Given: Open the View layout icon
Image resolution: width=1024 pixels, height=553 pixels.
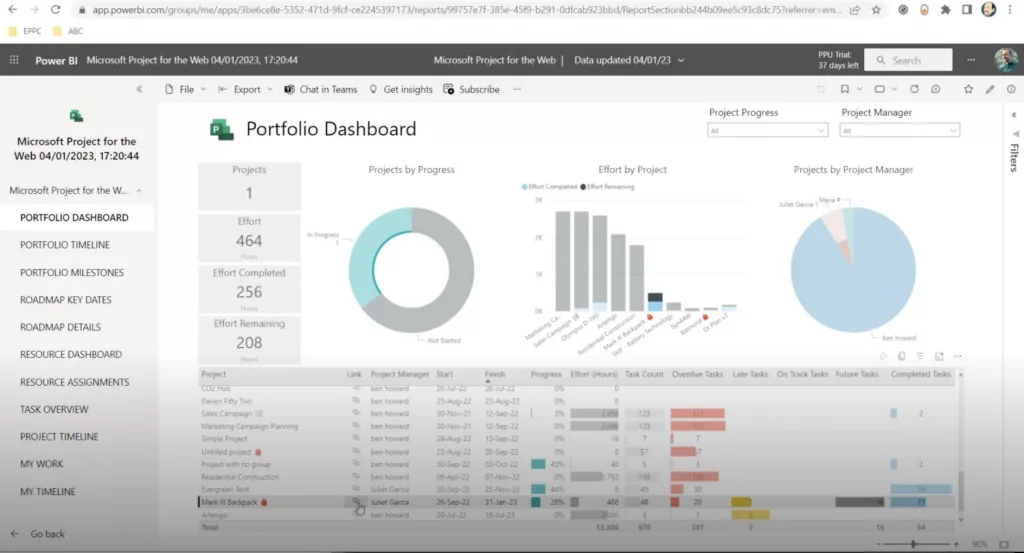Looking at the screenshot, I should tap(880, 89).
